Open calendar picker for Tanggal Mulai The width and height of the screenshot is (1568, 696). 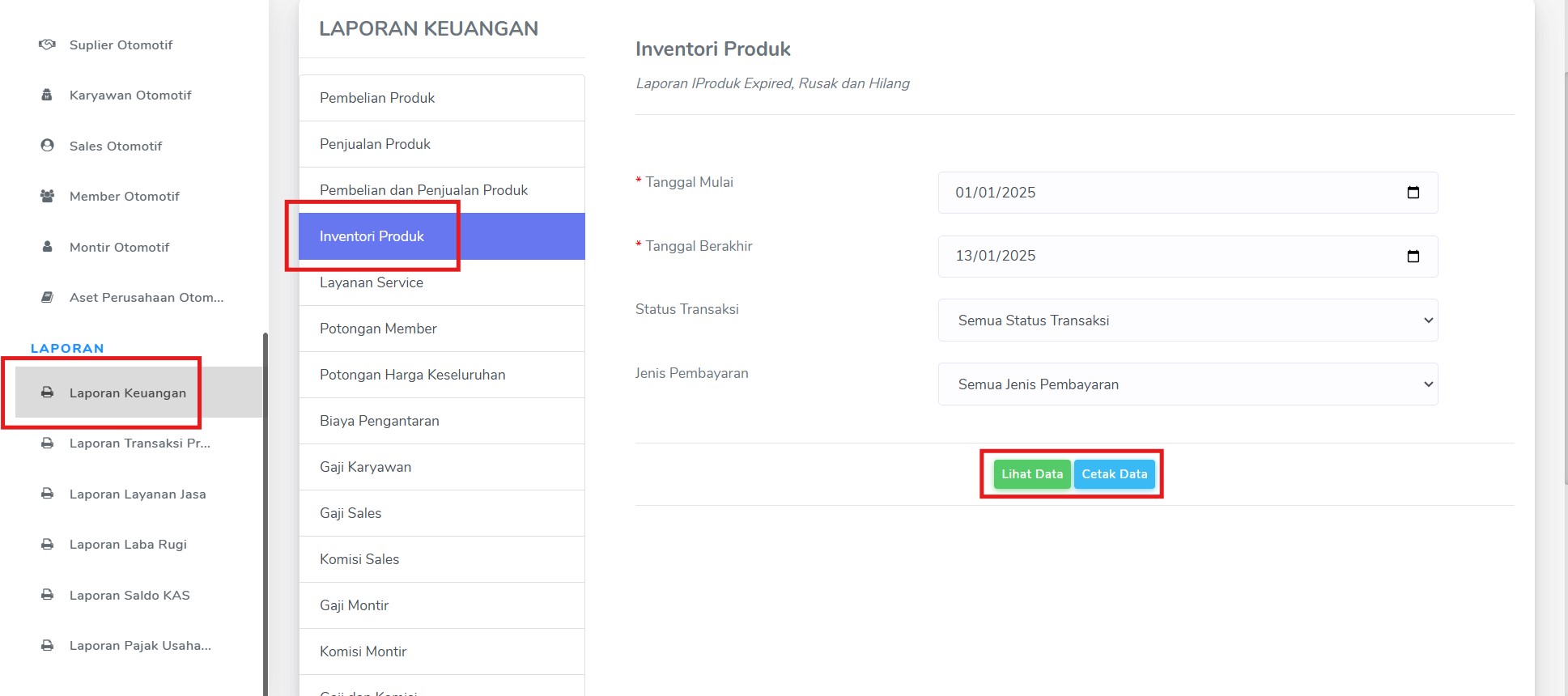(x=1413, y=193)
